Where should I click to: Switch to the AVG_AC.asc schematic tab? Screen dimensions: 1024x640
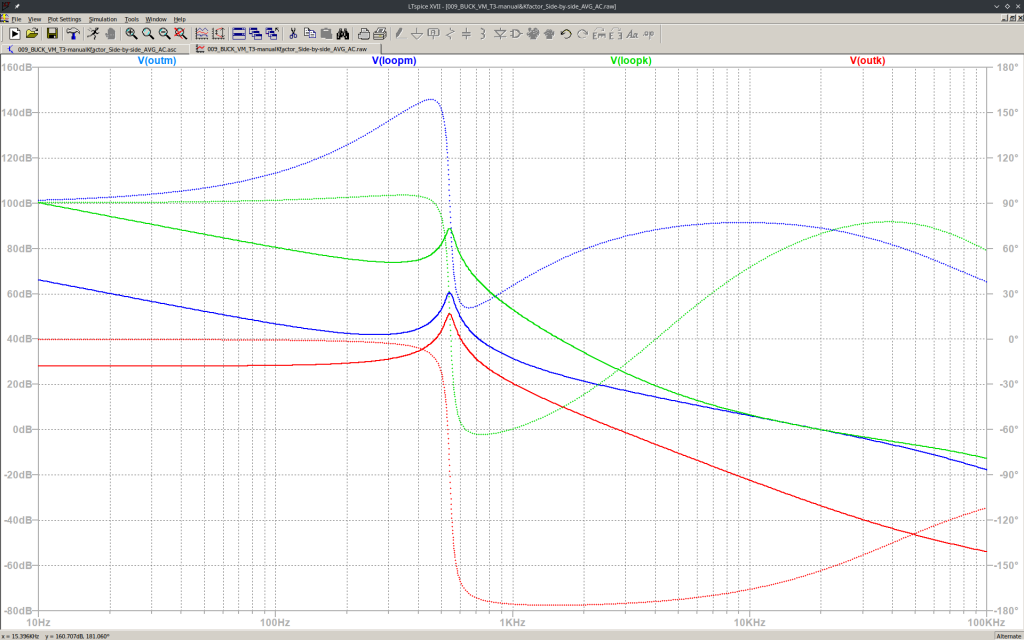point(97,49)
